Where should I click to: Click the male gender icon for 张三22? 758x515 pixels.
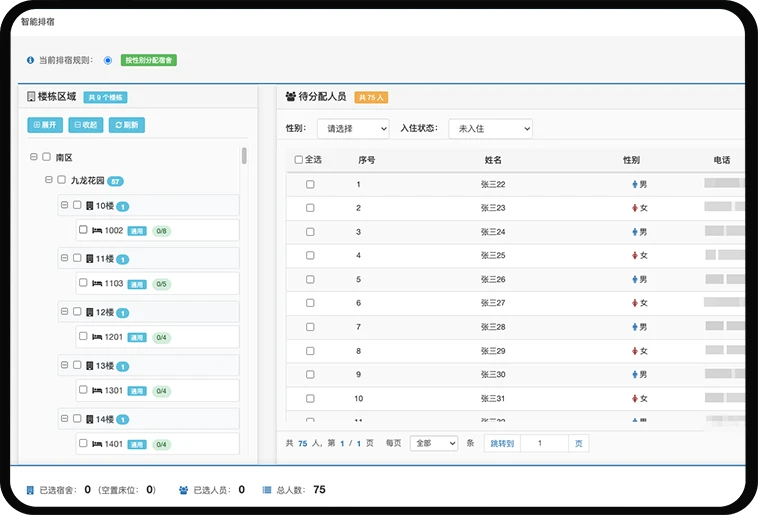pos(634,184)
